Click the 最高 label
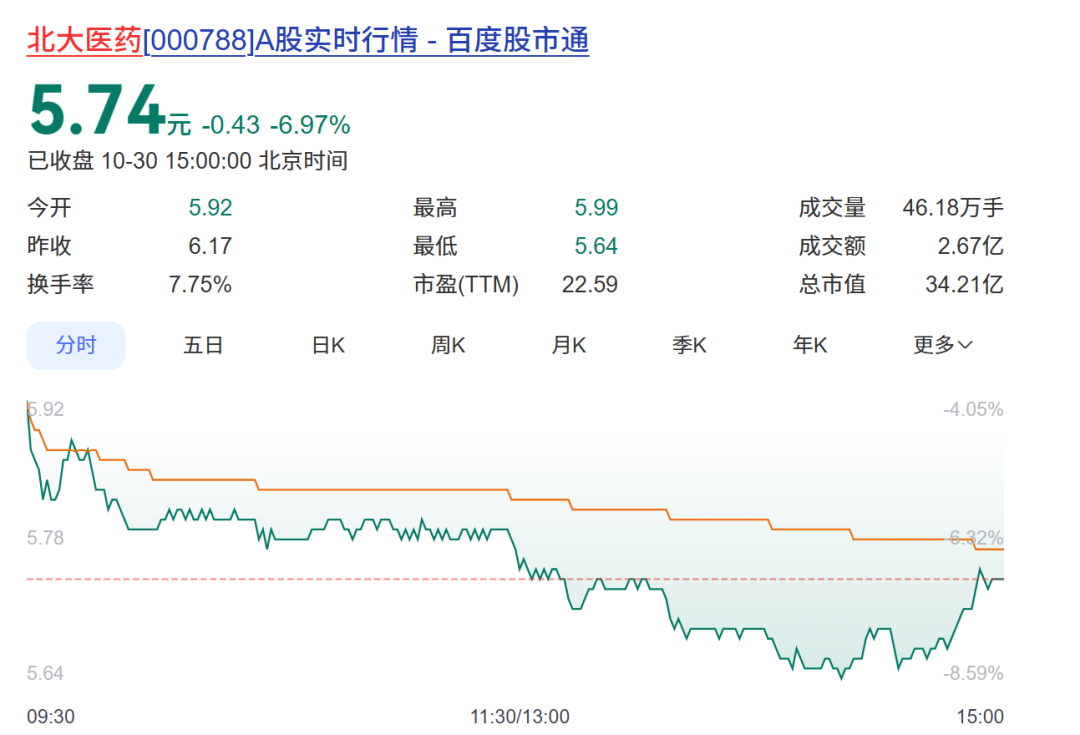The width and height of the screenshot is (1080, 735). point(435,207)
